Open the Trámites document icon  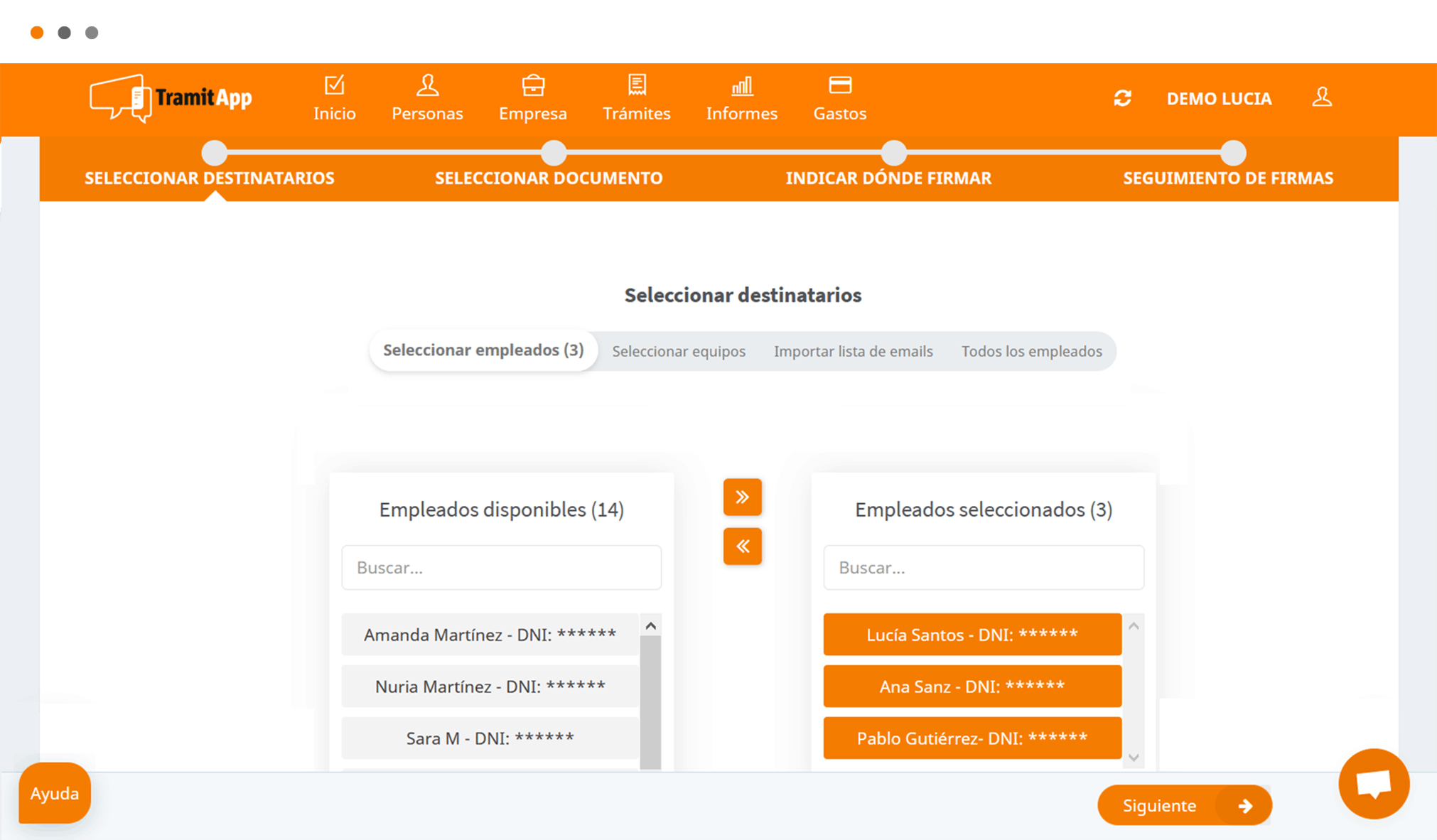click(x=637, y=85)
